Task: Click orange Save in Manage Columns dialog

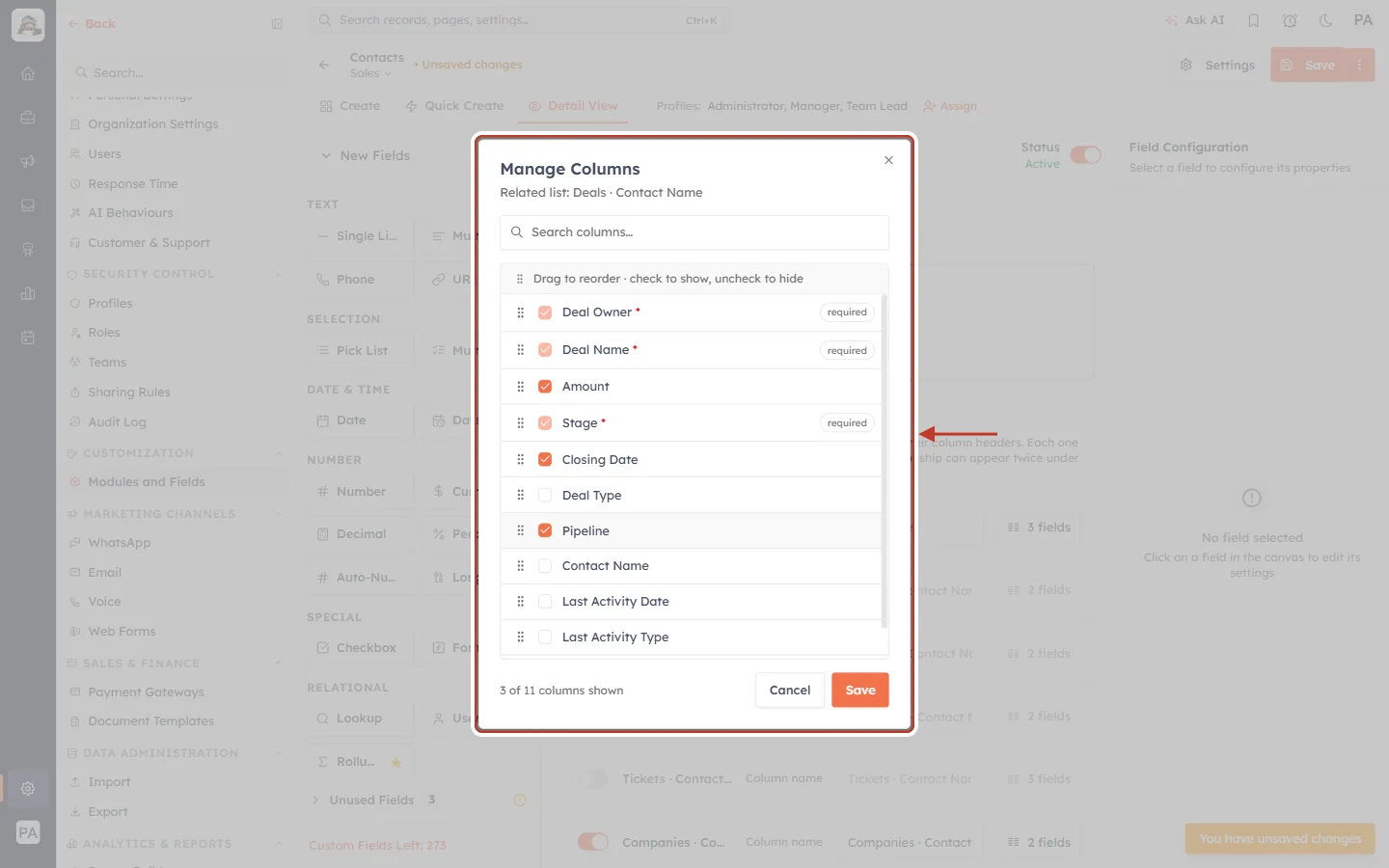Action: point(860,691)
